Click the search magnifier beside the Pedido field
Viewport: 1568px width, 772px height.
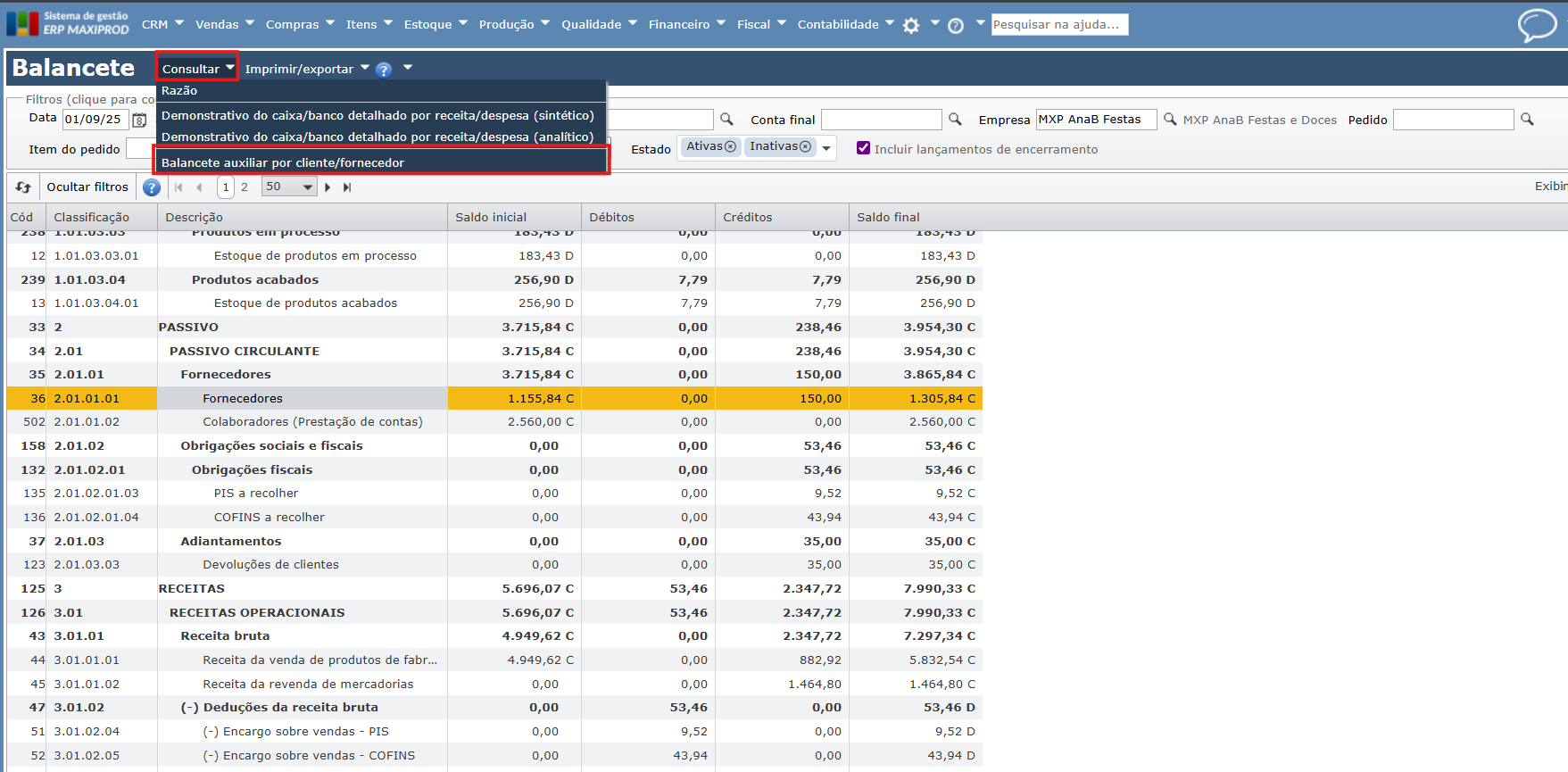click(x=1527, y=120)
